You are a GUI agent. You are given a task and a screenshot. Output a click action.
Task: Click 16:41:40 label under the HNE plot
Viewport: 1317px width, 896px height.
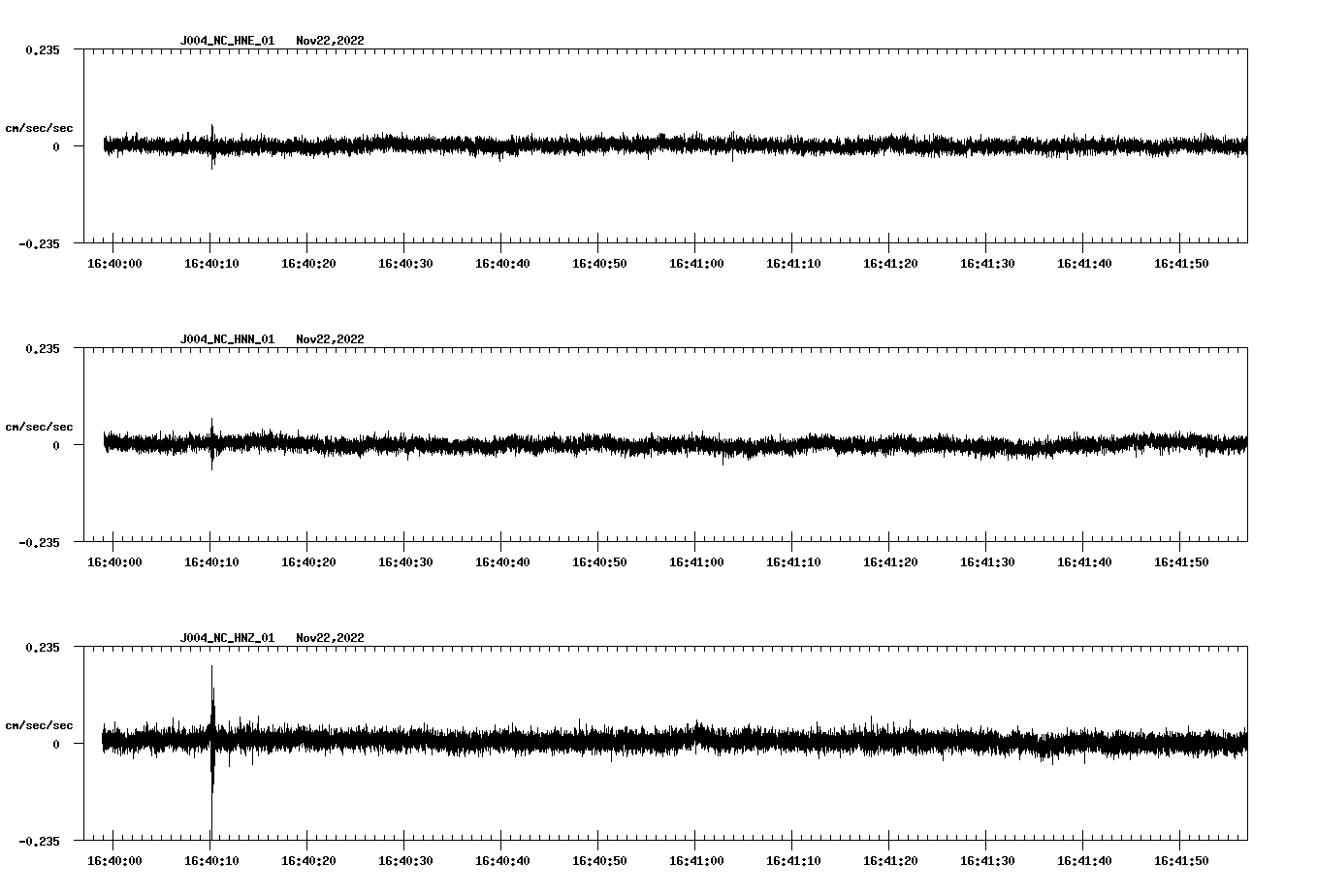(1084, 264)
